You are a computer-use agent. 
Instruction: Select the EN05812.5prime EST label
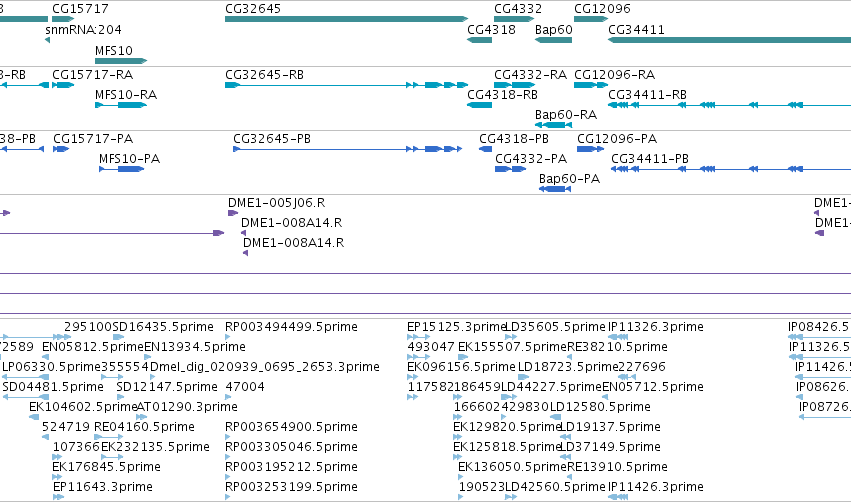point(93,347)
